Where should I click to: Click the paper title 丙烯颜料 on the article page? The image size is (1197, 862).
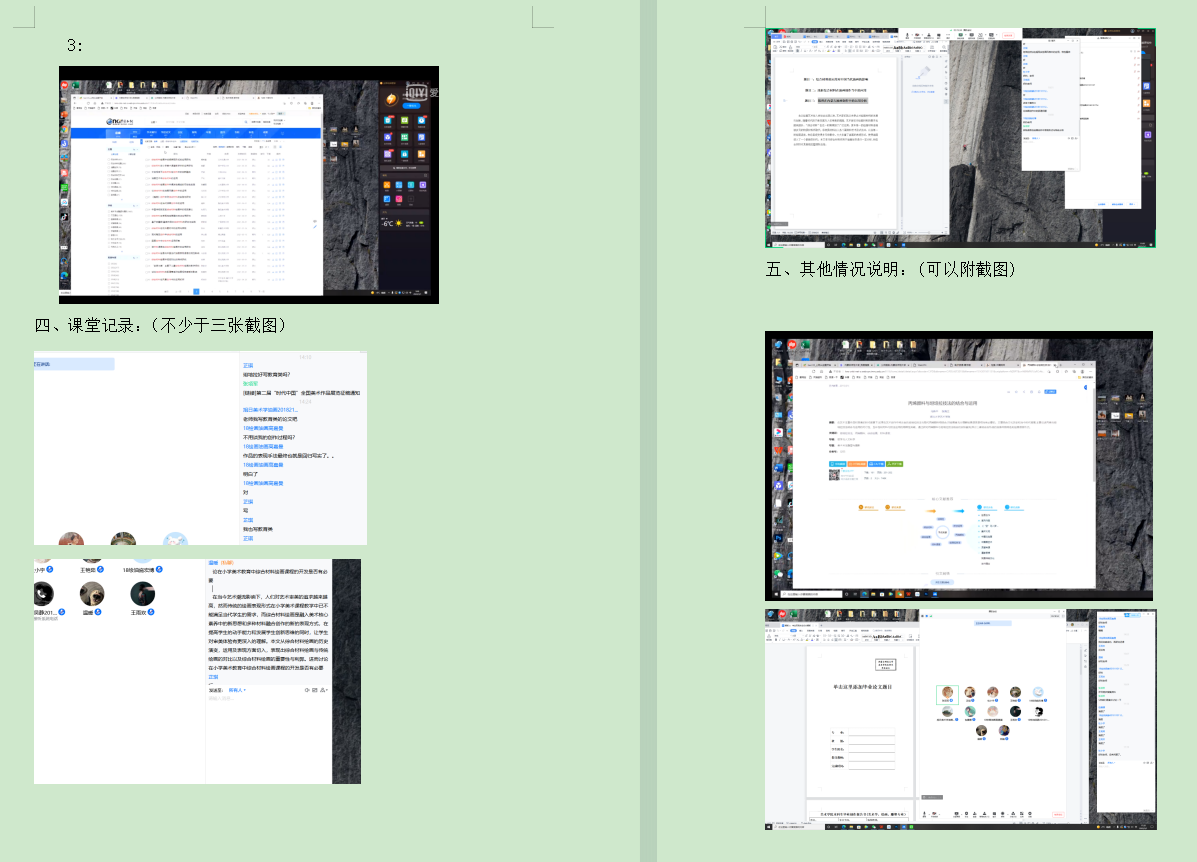coord(945,403)
